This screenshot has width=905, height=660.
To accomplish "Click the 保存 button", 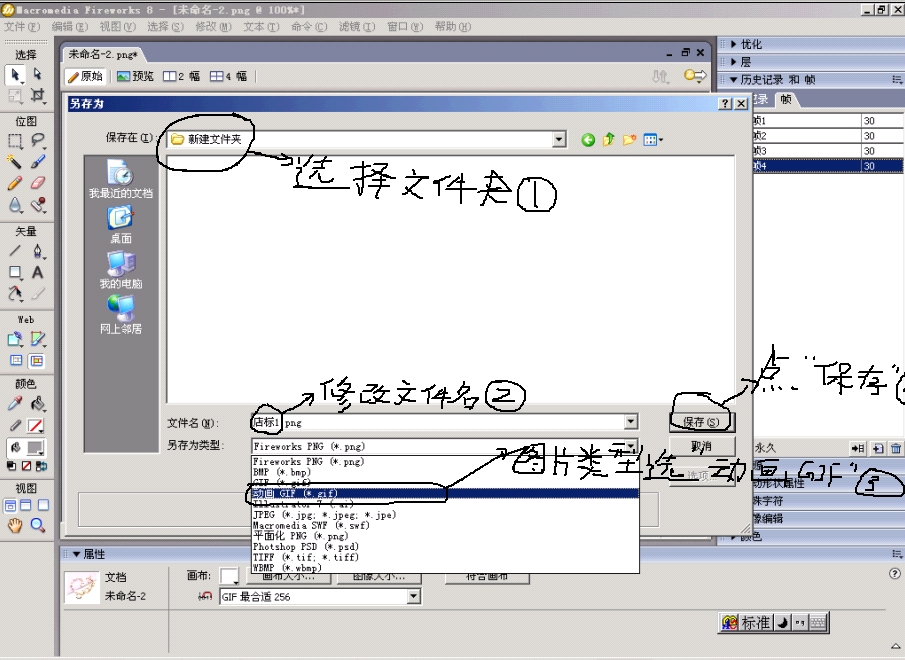I will click(702, 422).
